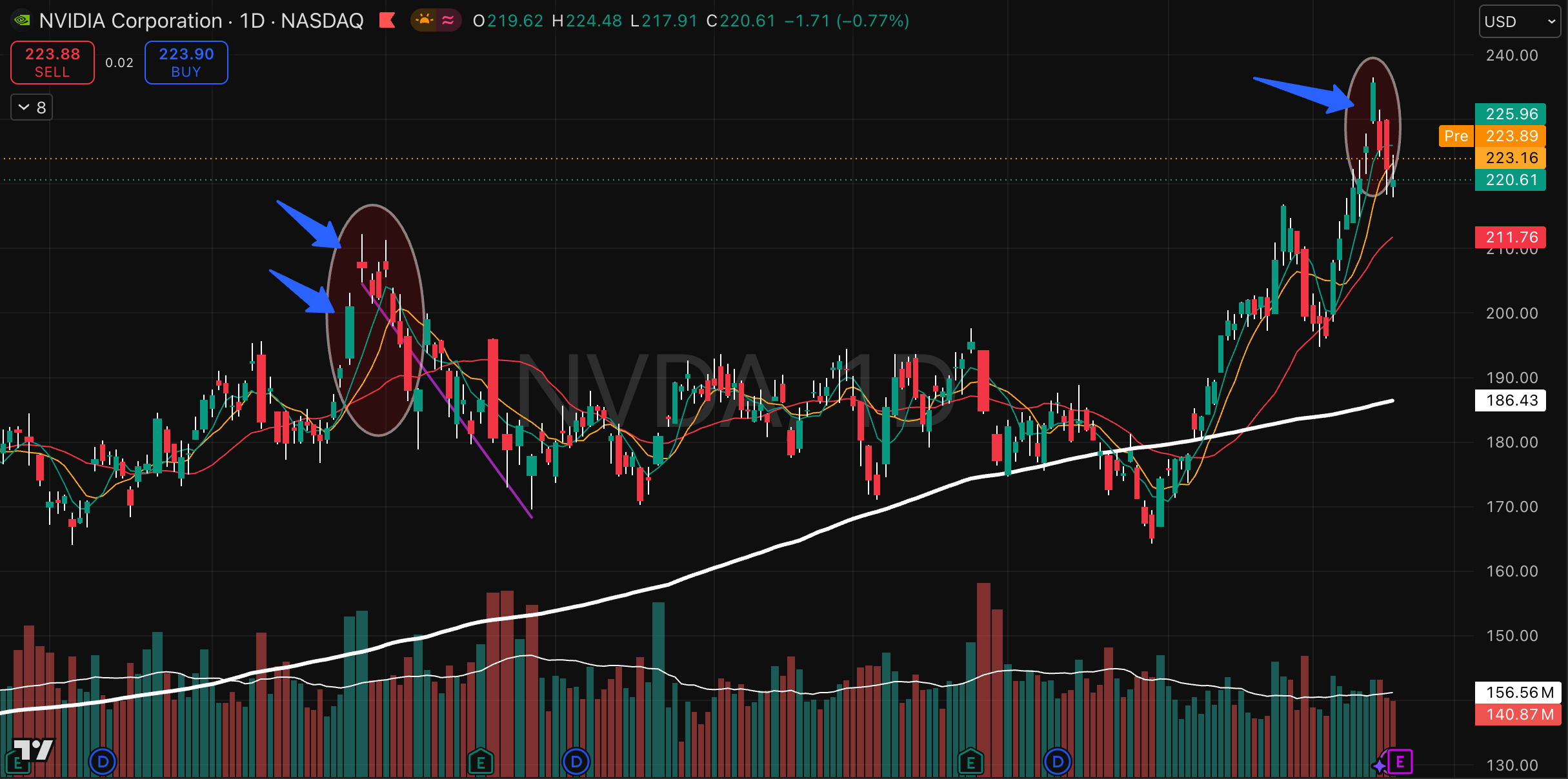
Task: Open the USD currency dropdown
Action: tap(1520, 21)
